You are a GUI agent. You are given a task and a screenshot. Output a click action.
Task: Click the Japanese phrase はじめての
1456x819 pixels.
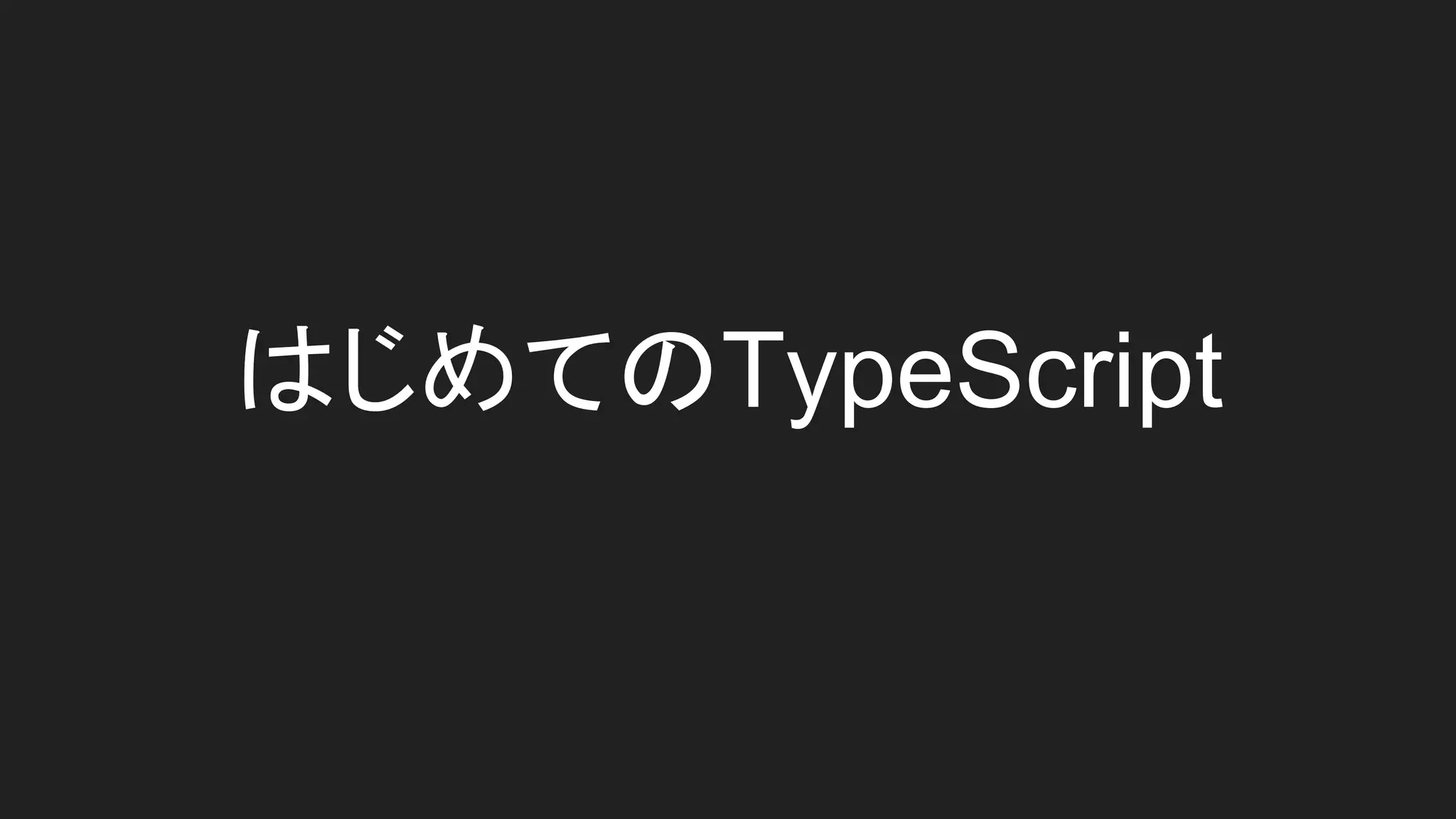(477, 368)
